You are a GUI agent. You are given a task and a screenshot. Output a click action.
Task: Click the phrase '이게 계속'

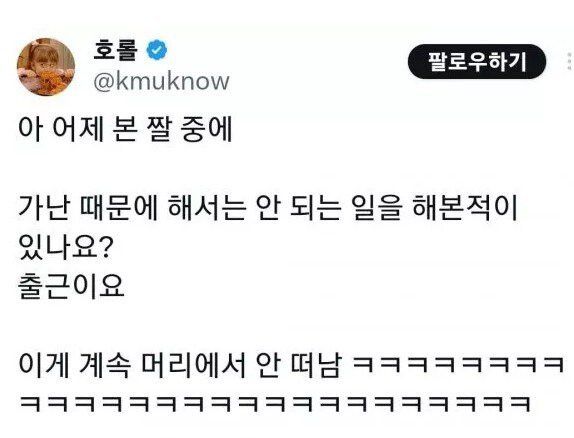tap(74, 365)
